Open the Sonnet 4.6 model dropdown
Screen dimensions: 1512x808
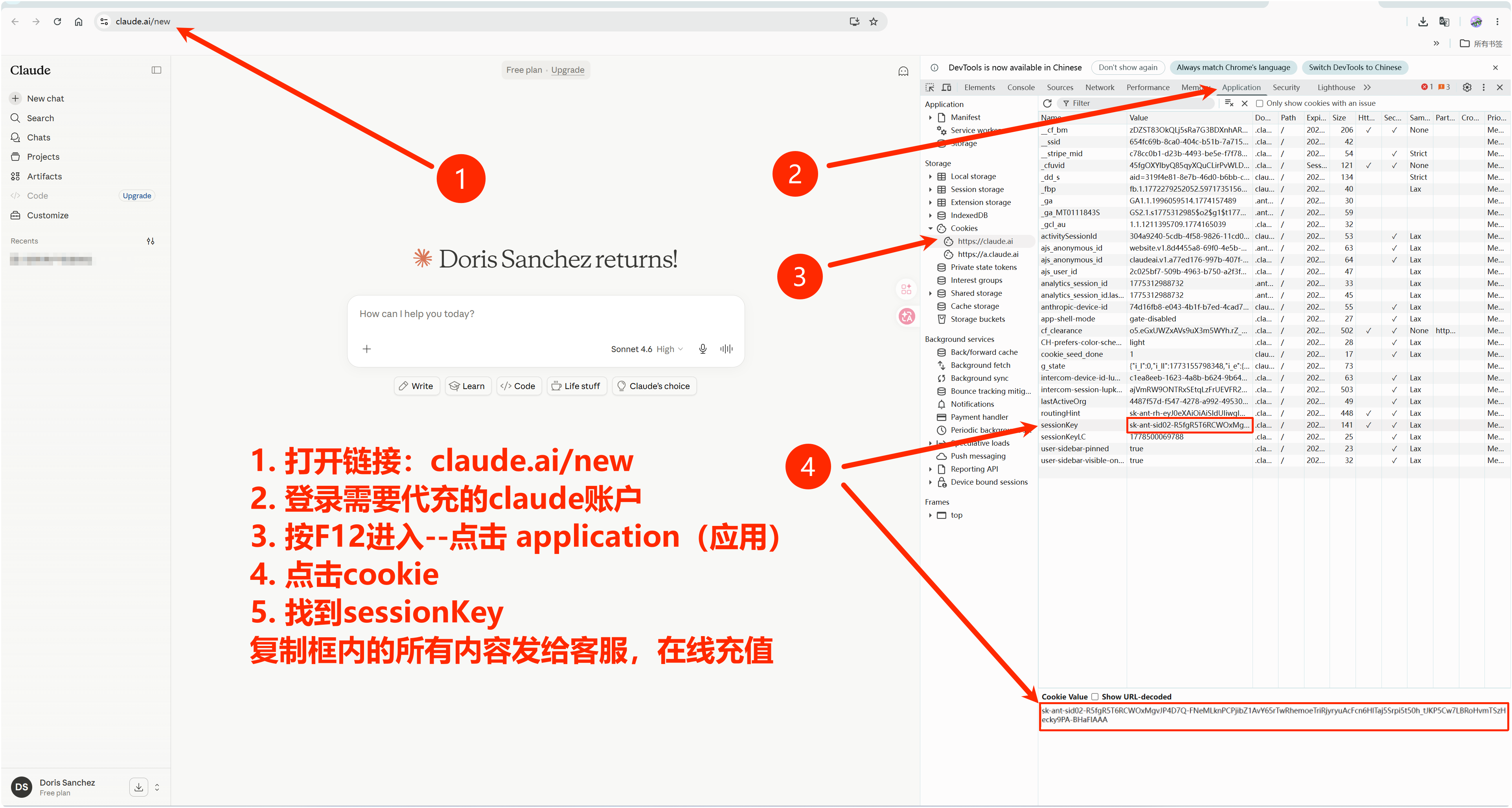(x=647, y=349)
